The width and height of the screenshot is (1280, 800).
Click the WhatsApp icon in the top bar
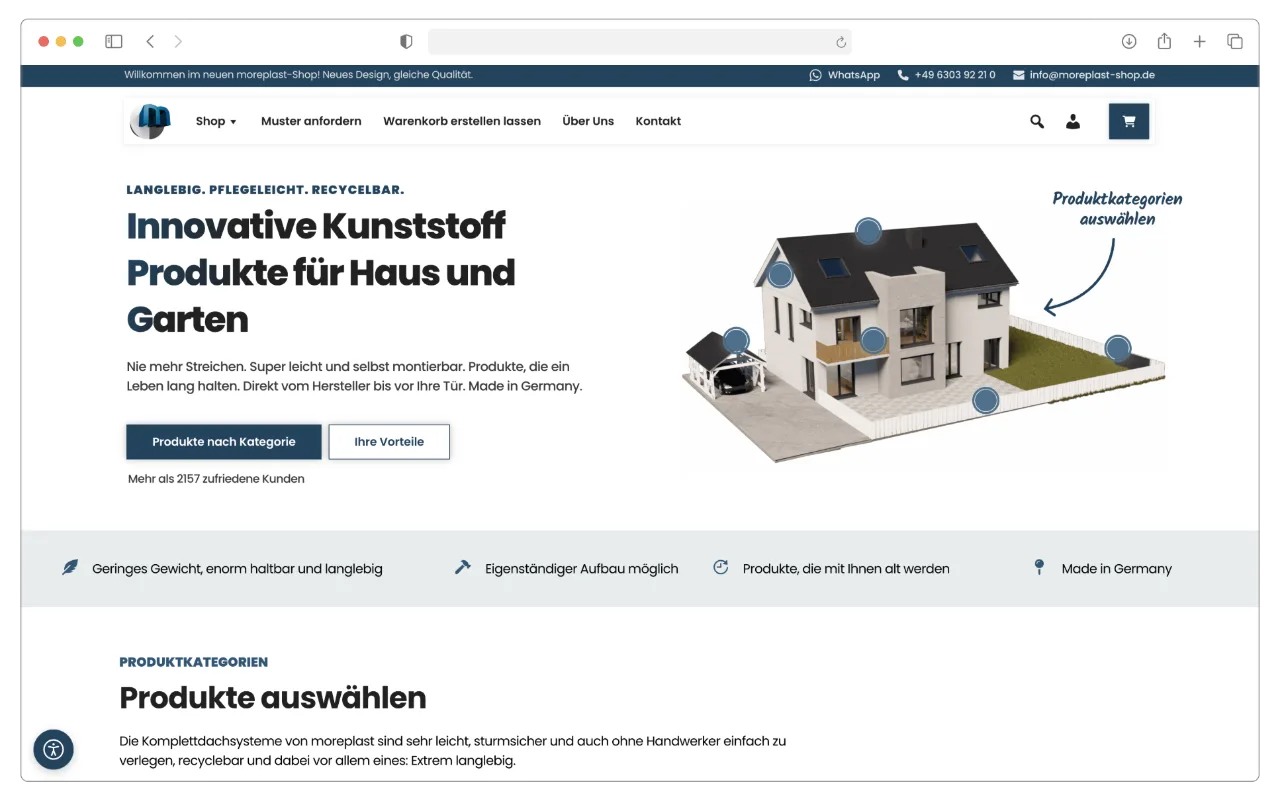(815, 74)
